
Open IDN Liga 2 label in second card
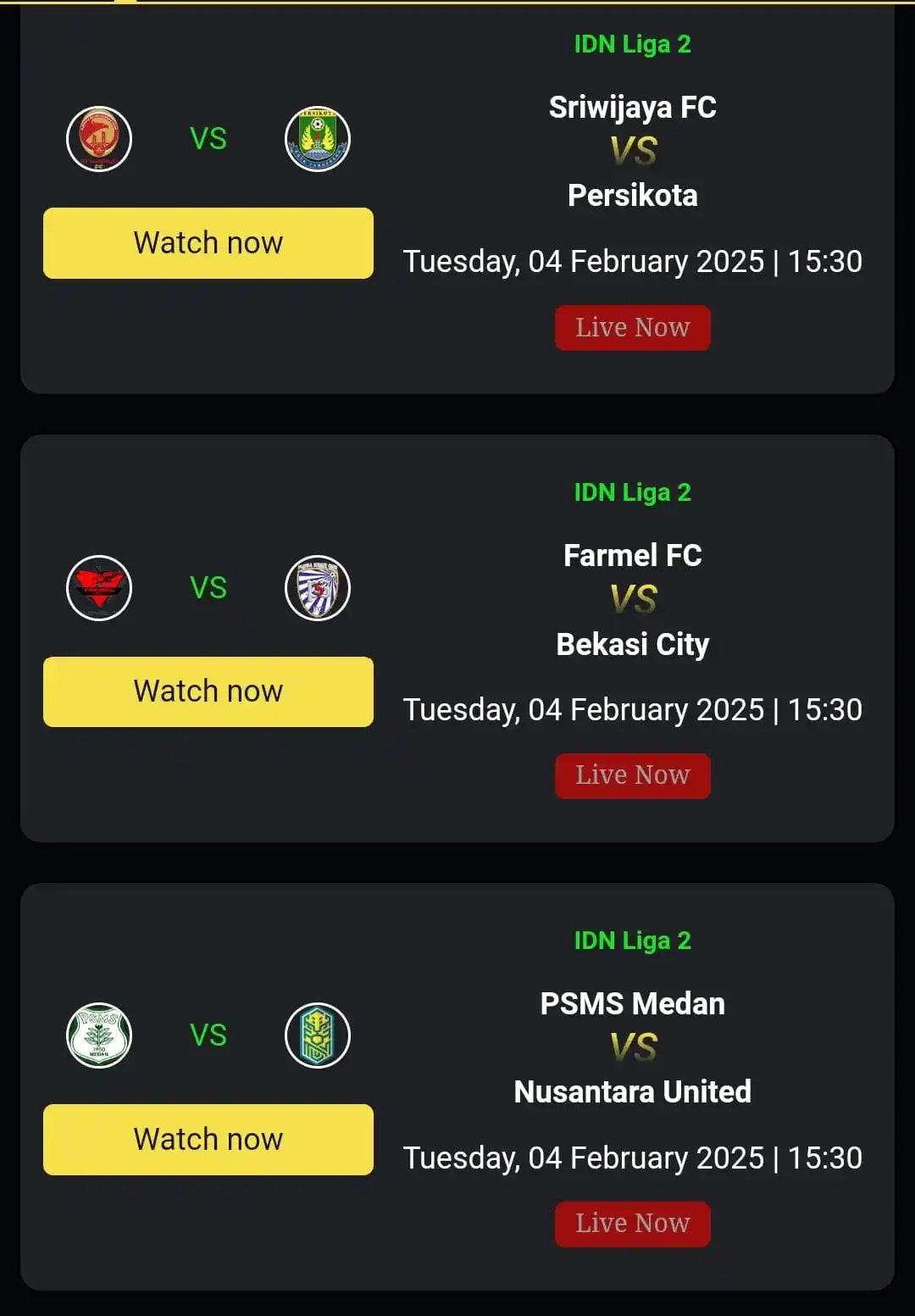click(633, 492)
